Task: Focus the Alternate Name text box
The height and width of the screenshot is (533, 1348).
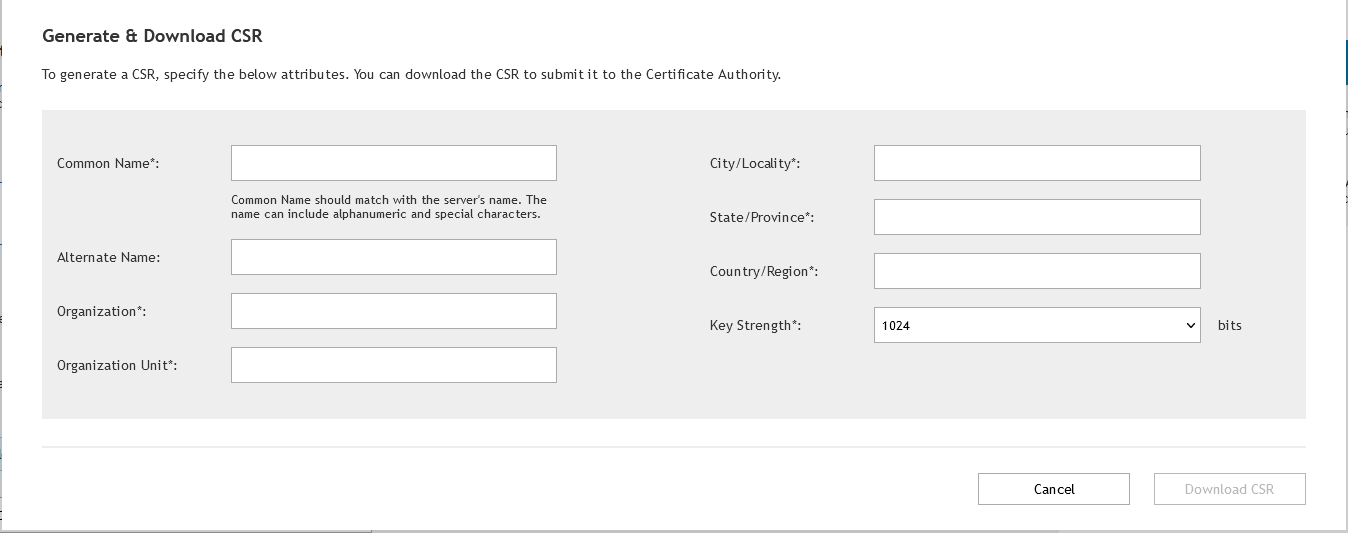Action: tap(393, 257)
